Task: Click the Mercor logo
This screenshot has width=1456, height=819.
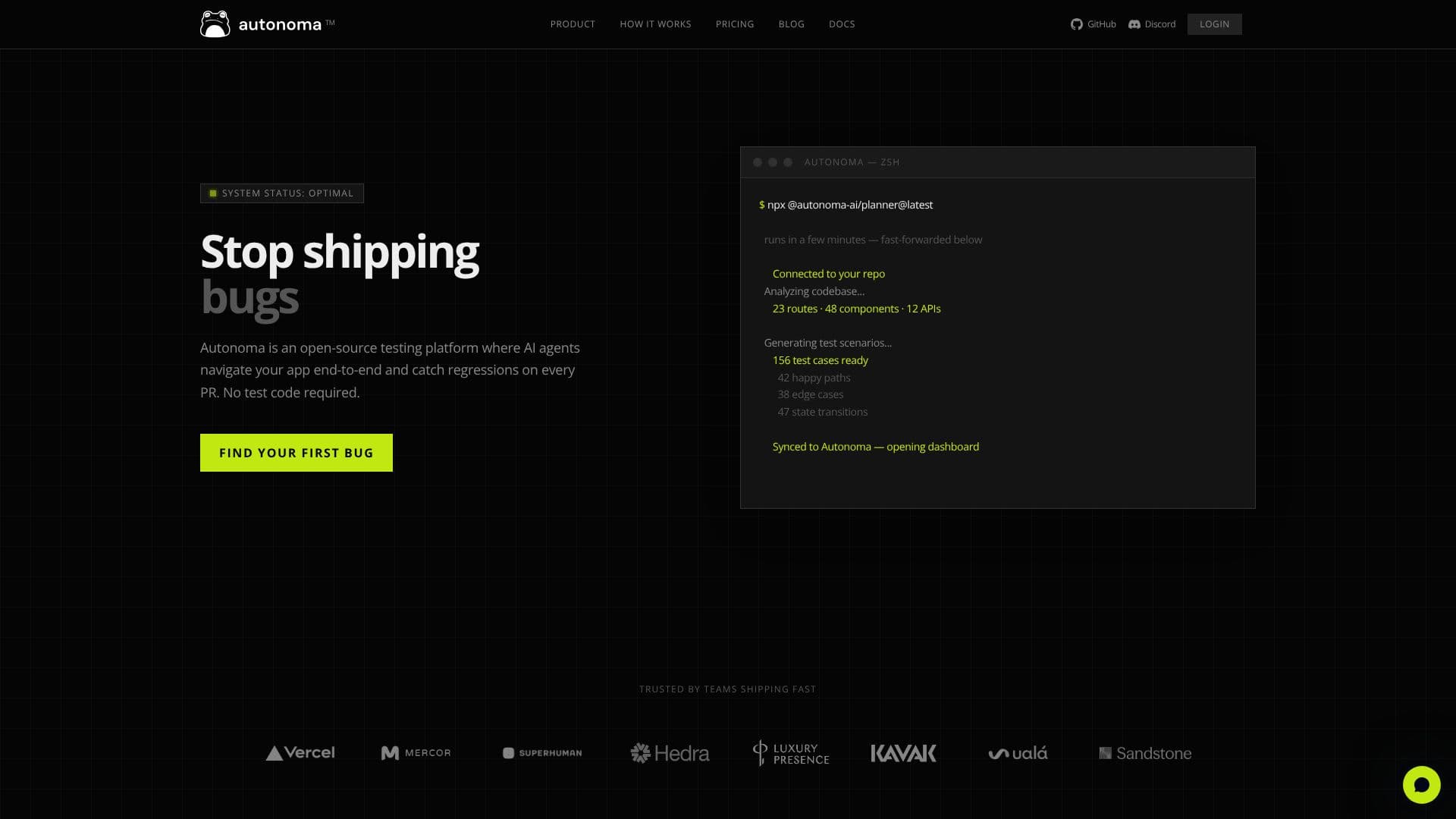Action: coord(416,753)
